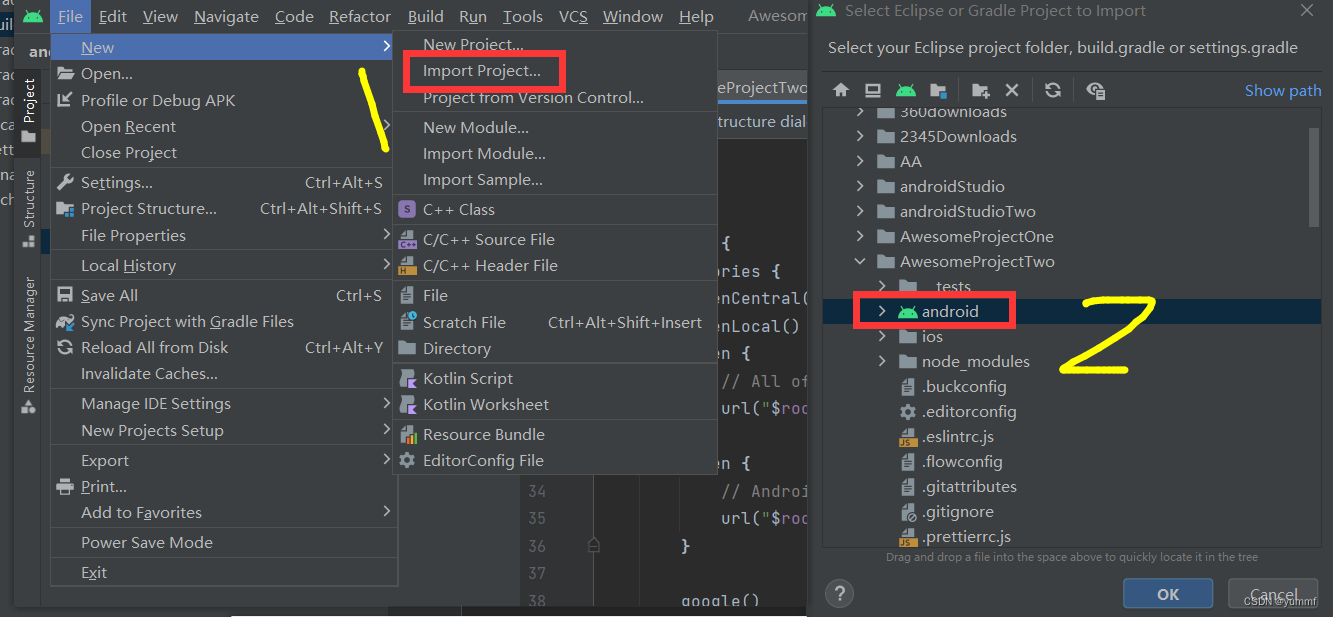
Task: Click the file tree vertical scrollbar
Action: [x=1314, y=177]
